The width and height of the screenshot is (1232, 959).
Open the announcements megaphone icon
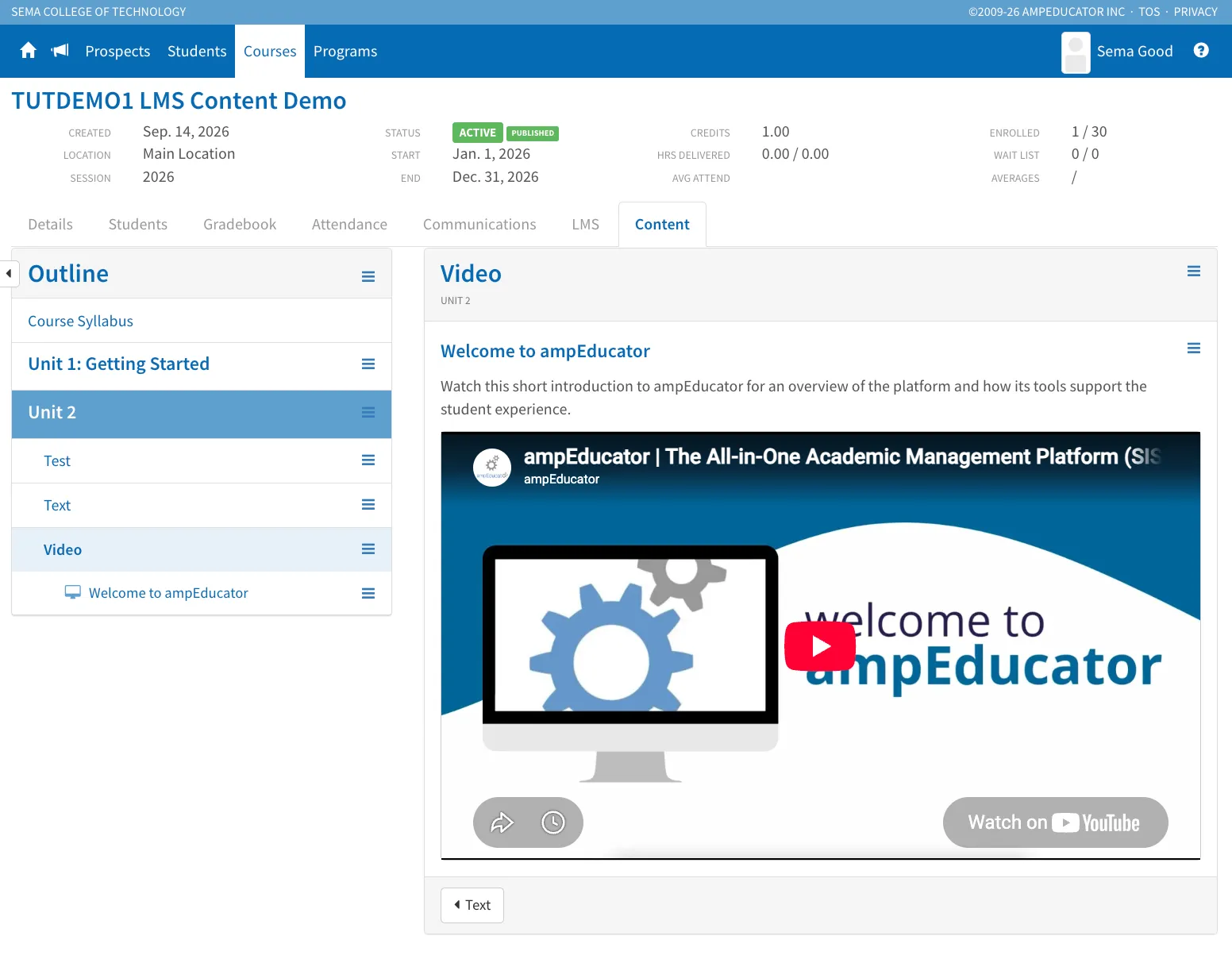[x=60, y=51]
